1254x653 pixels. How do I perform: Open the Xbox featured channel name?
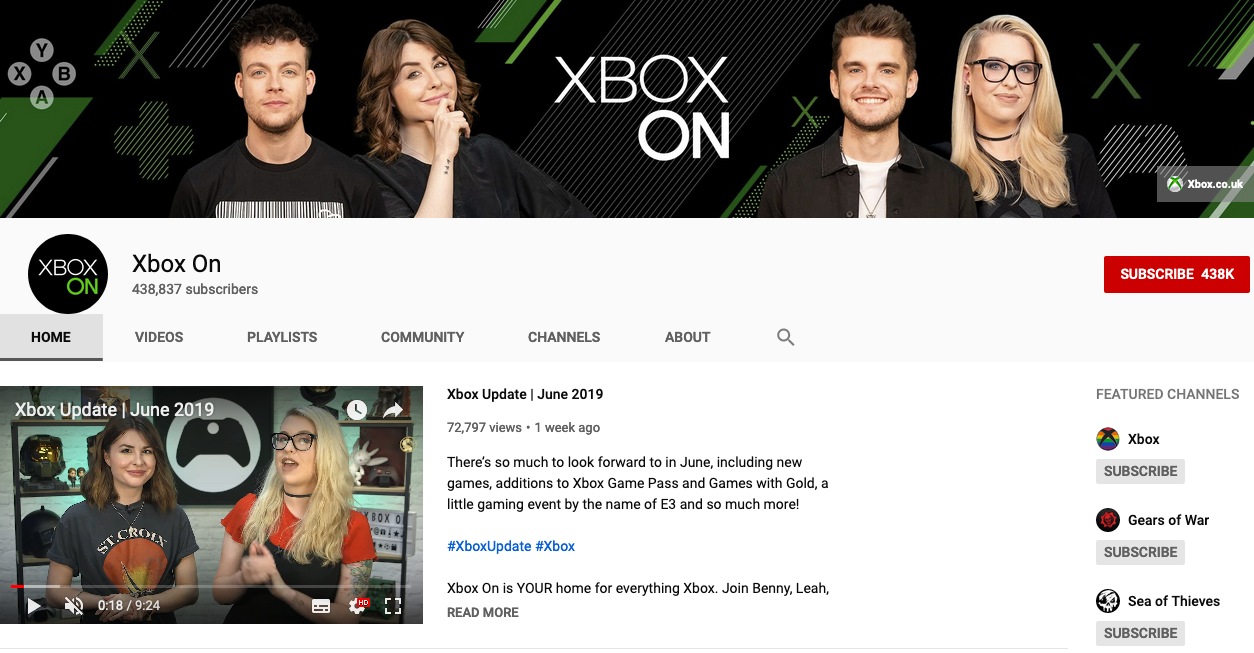tap(1144, 439)
